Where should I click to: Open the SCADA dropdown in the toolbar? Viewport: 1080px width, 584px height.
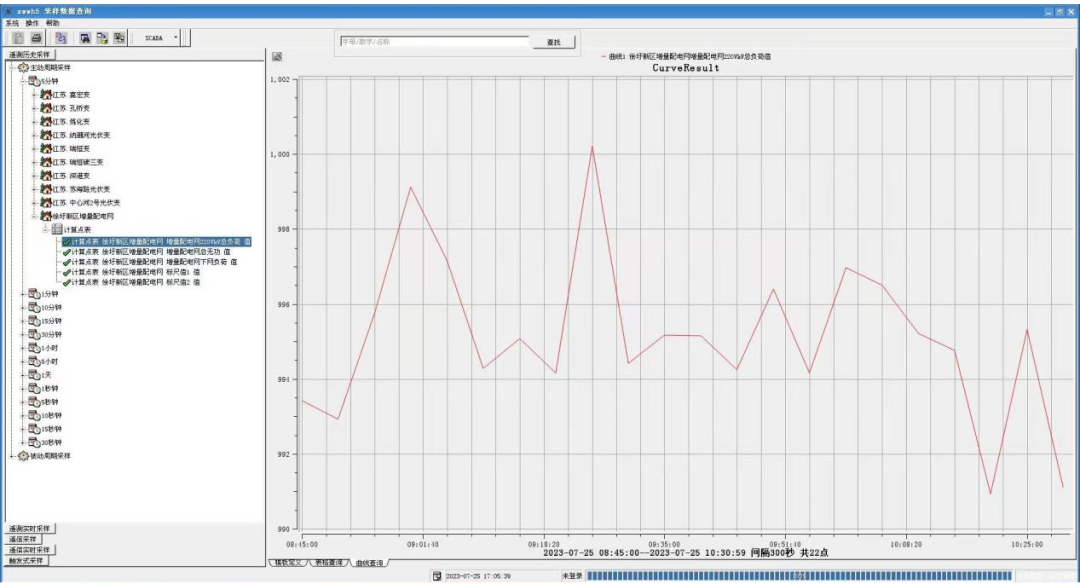pos(176,38)
